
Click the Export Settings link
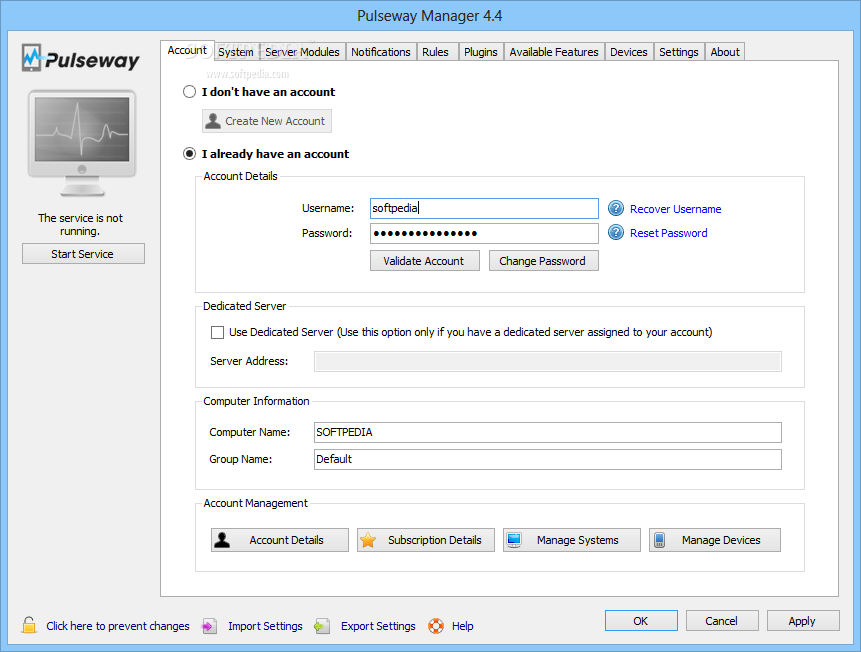[x=378, y=626]
